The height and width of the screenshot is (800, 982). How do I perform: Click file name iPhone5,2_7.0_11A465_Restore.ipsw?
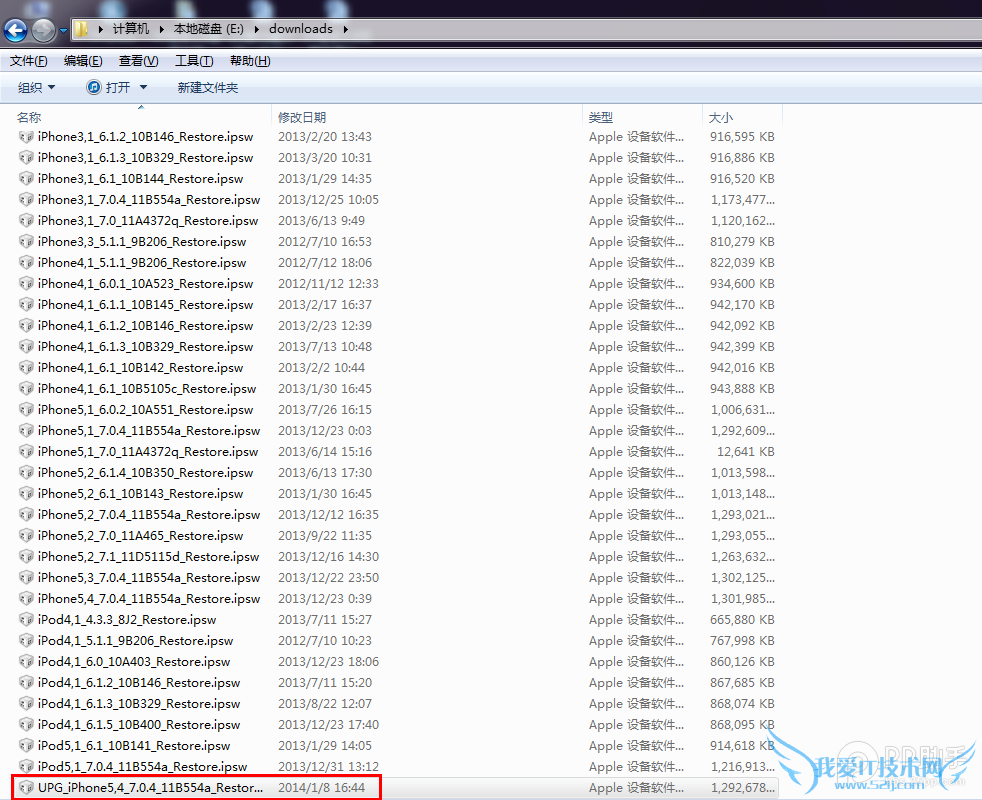(140, 536)
